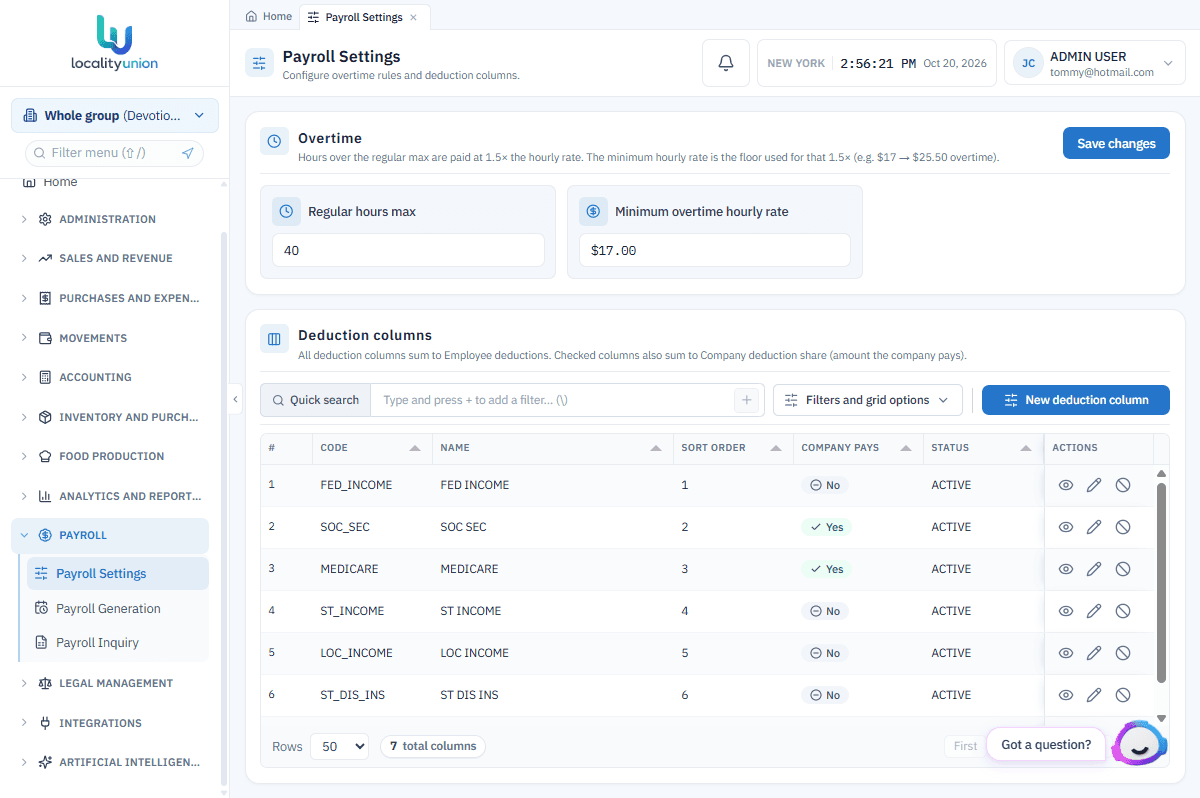The height and width of the screenshot is (798, 1200).
Task: Edit the ST_INCOME row with pencil icon
Action: (1094, 611)
